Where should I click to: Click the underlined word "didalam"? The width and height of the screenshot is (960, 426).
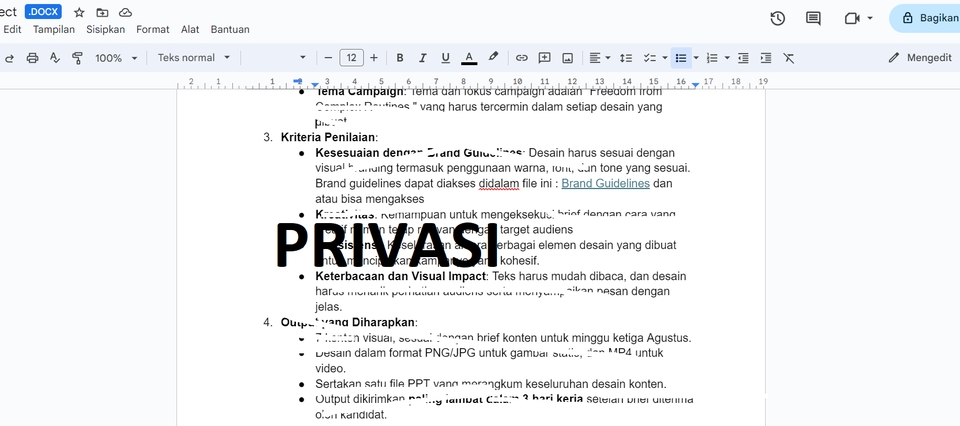(499, 184)
